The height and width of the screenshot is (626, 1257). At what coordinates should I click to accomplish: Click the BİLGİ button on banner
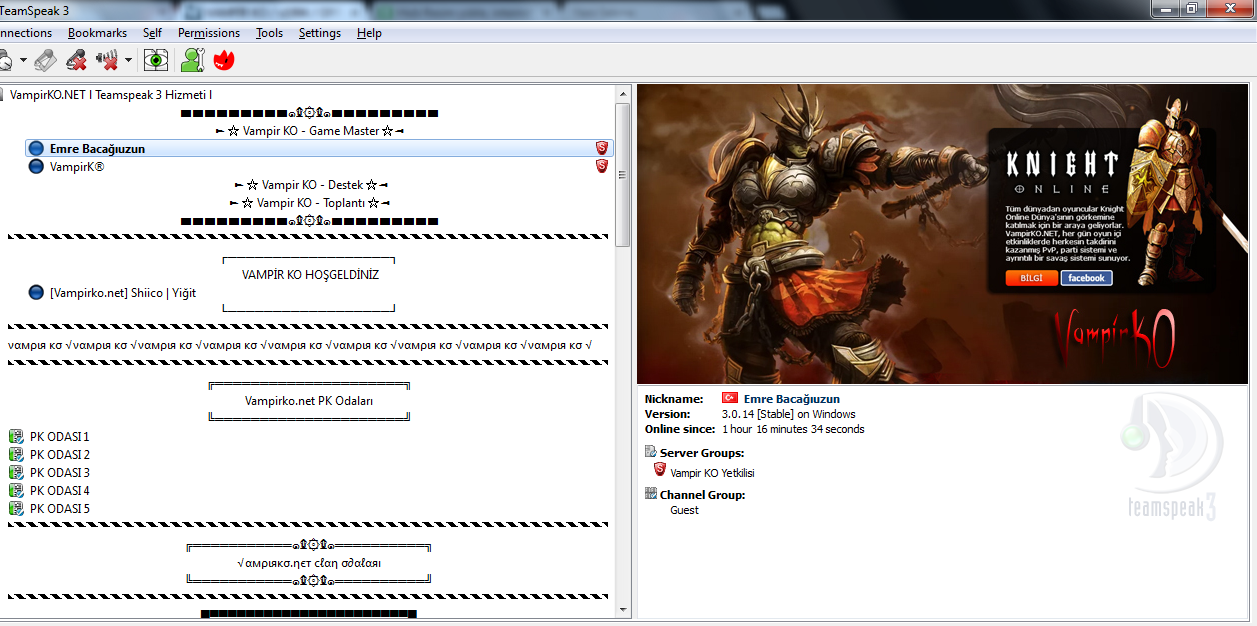(x=1031, y=278)
